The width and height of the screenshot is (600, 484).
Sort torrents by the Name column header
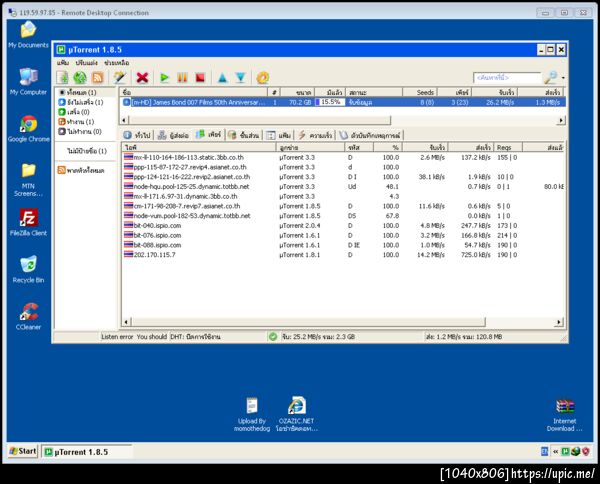click(x=193, y=93)
